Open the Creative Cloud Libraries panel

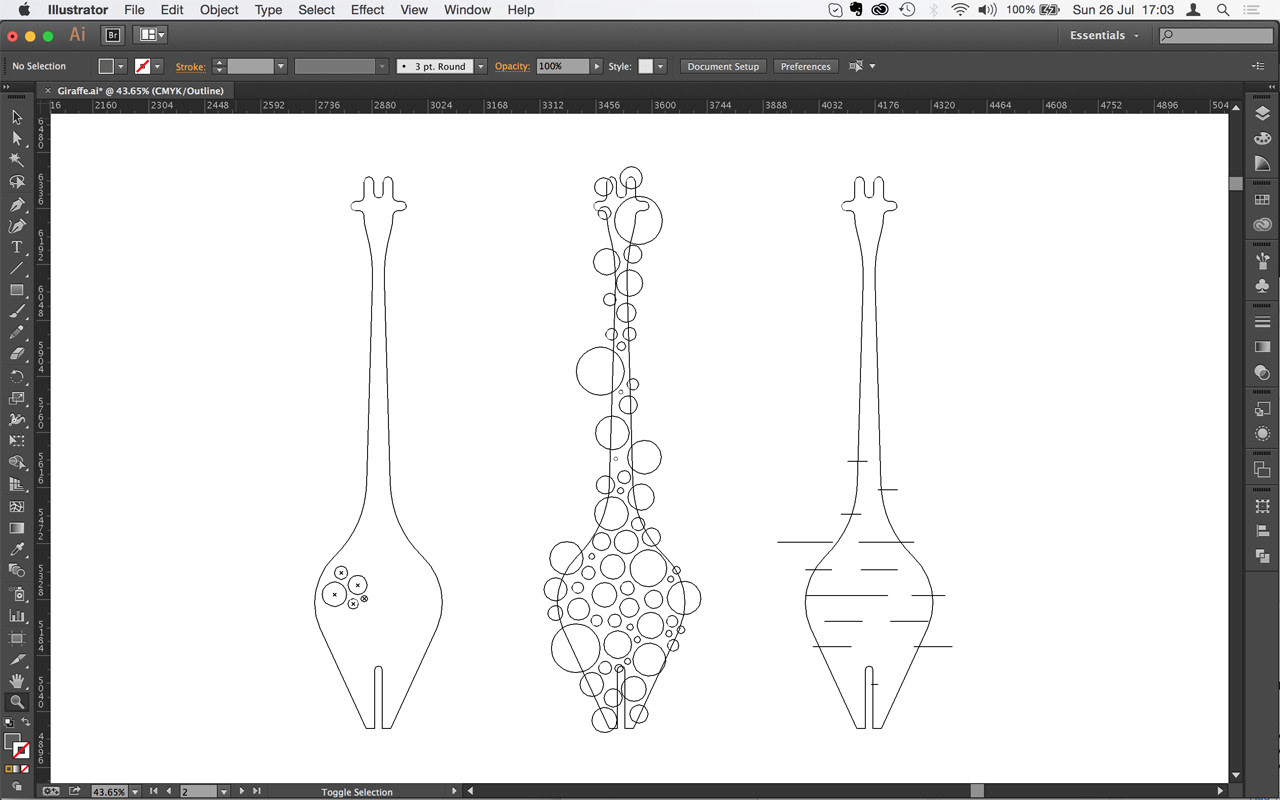click(x=1262, y=225)
